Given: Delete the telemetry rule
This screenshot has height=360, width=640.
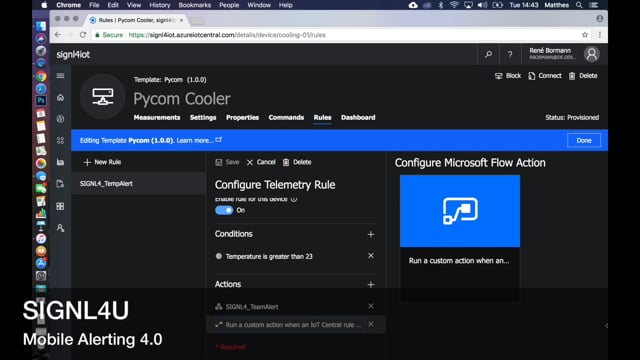Looking at the screenshot, I should (x=297, y=162).
